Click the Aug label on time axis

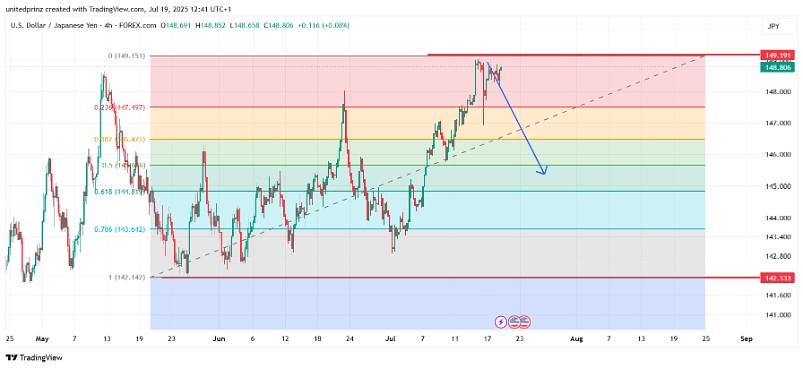click(577, 338)
